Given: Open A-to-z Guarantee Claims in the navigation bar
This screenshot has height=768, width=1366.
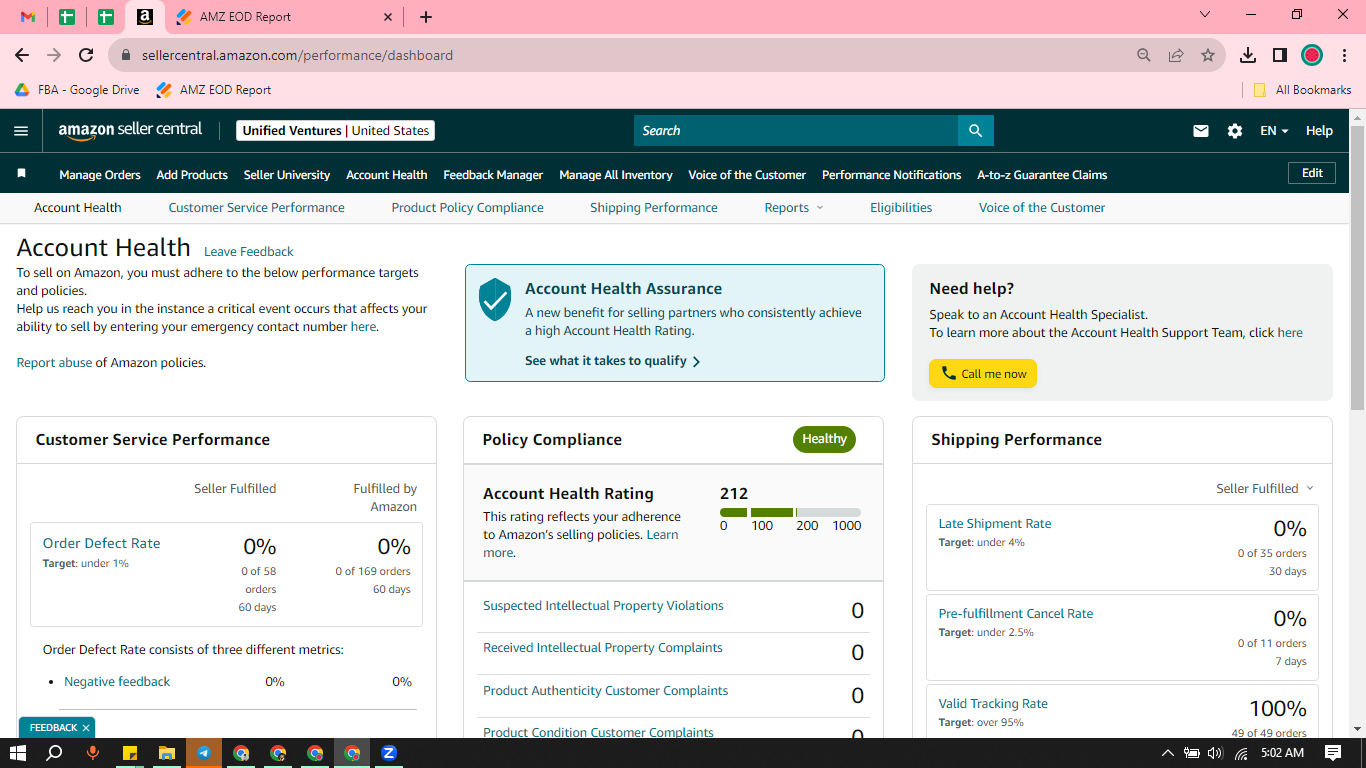Looking at the screenshot, I should coord(1042,175).
